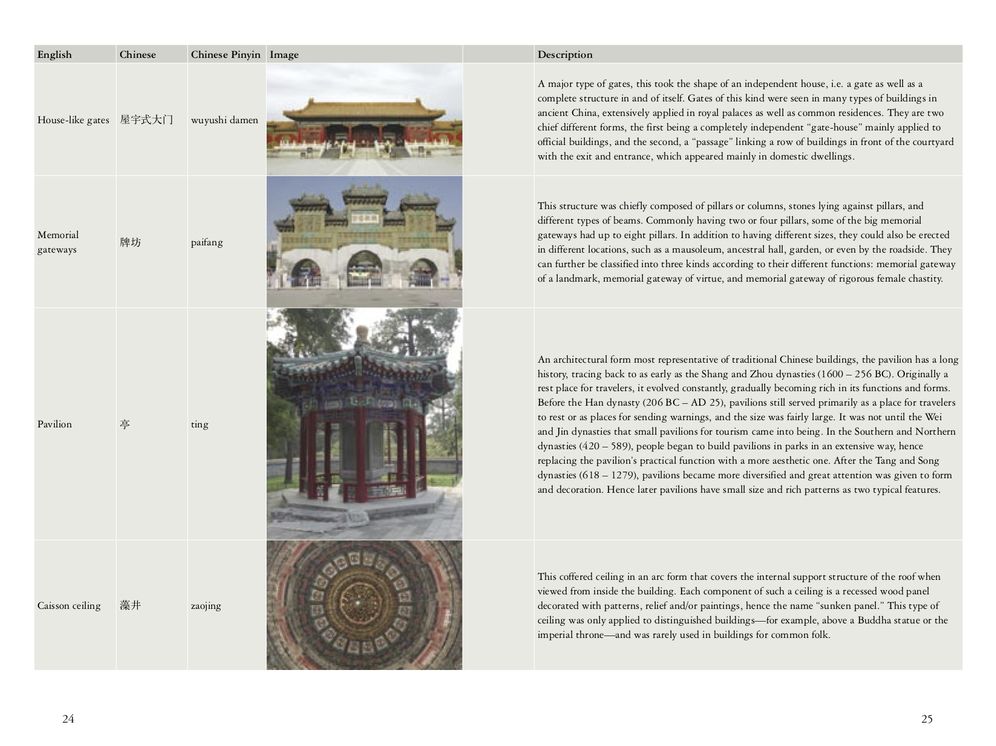The image size is (996, 746).
Task: Click page number 24
Action: (68, 719)
